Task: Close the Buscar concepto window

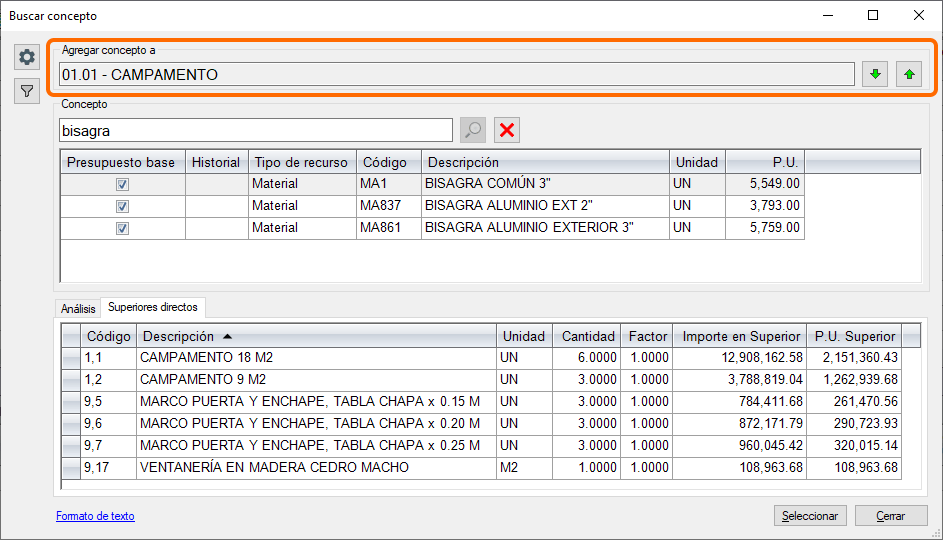Action: (x=918, y=16)
